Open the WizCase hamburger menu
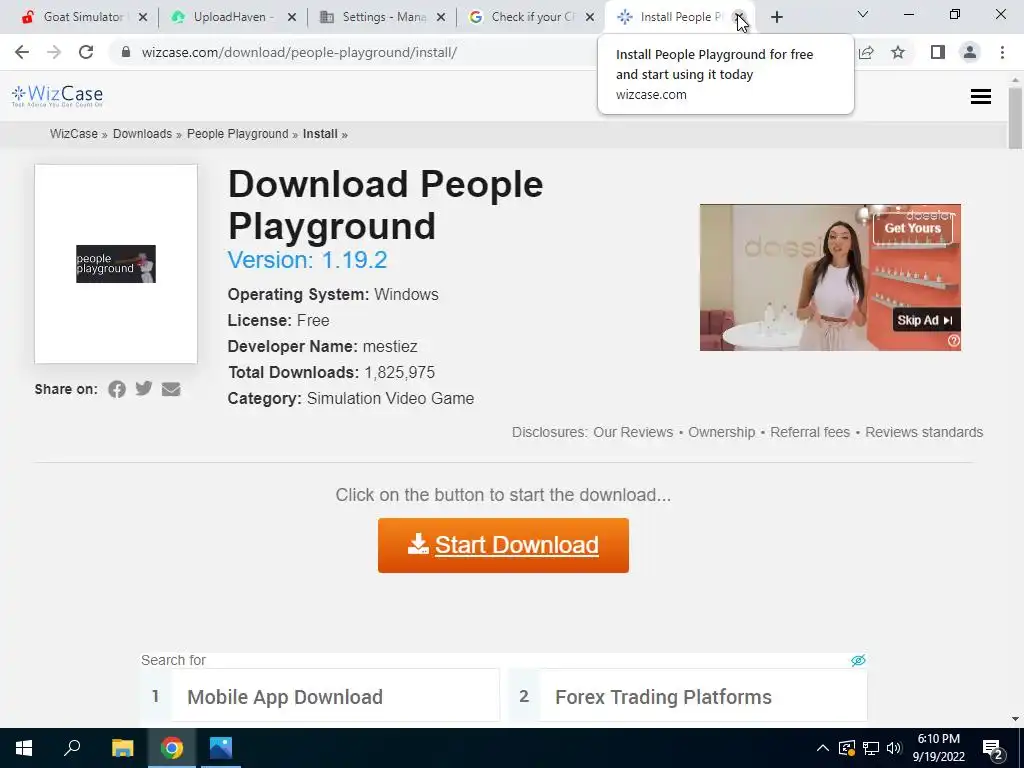Image resolution: width=1024 pixels, height=768 pixels. click(x=980, y=97)
